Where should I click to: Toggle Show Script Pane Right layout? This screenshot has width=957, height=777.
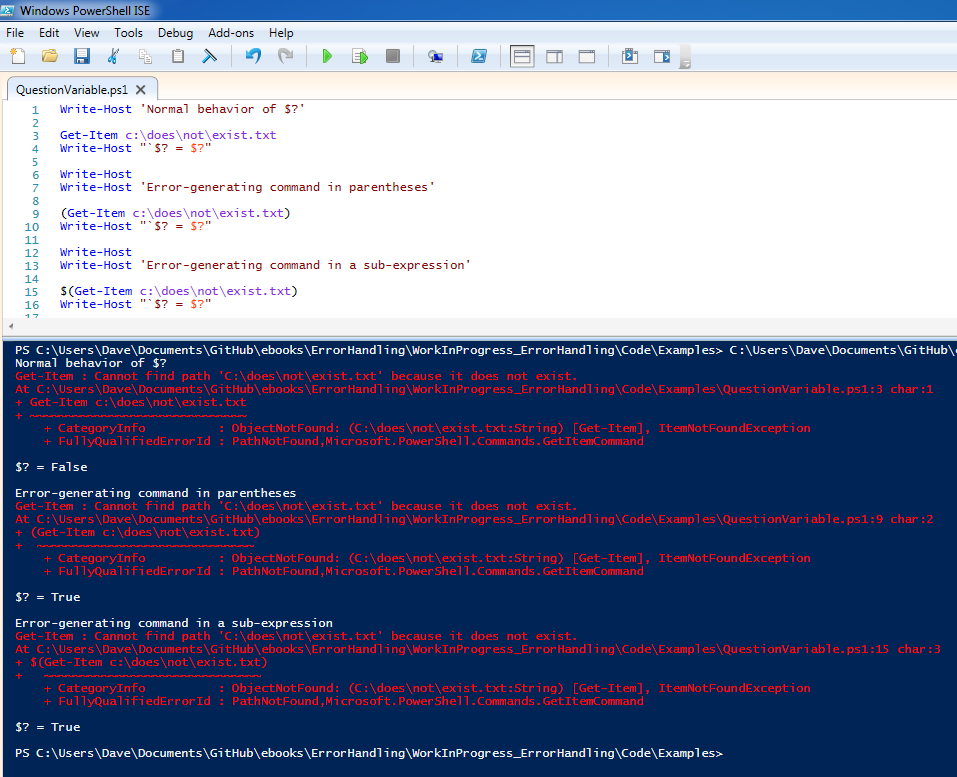(x=554, y=56)
